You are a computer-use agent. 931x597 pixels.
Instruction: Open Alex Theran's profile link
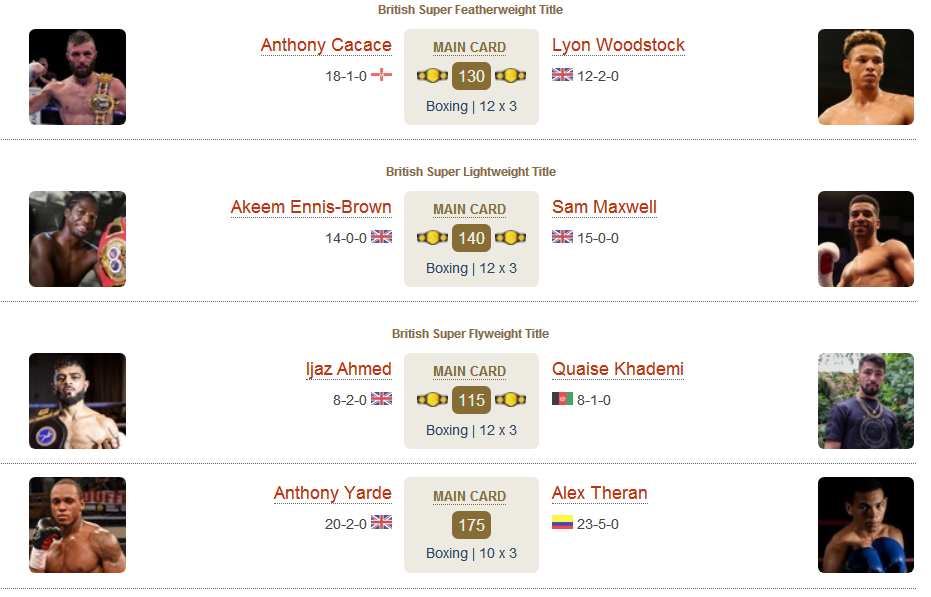[600, 493]
